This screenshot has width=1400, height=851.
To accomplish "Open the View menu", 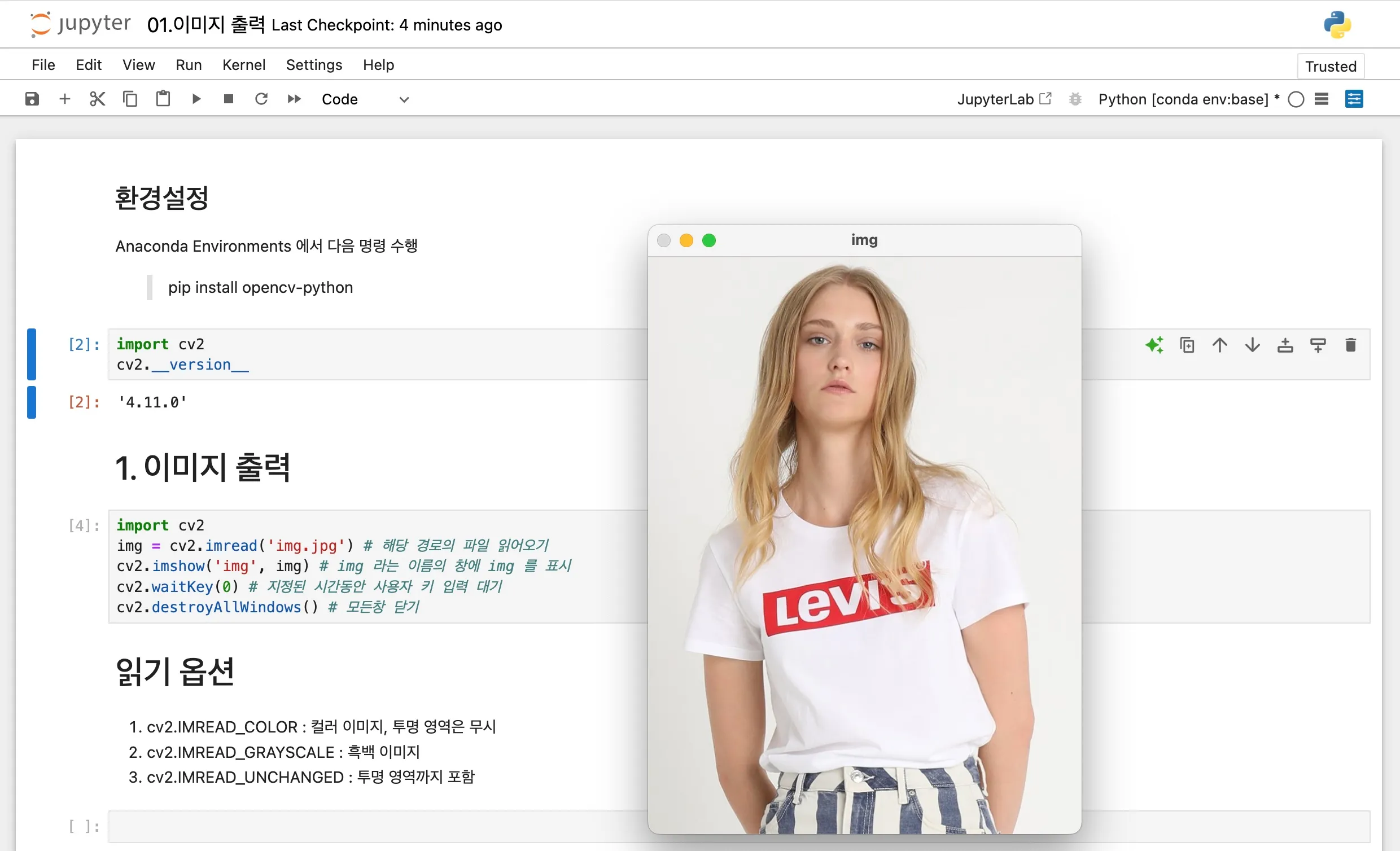I will point(139,65).
